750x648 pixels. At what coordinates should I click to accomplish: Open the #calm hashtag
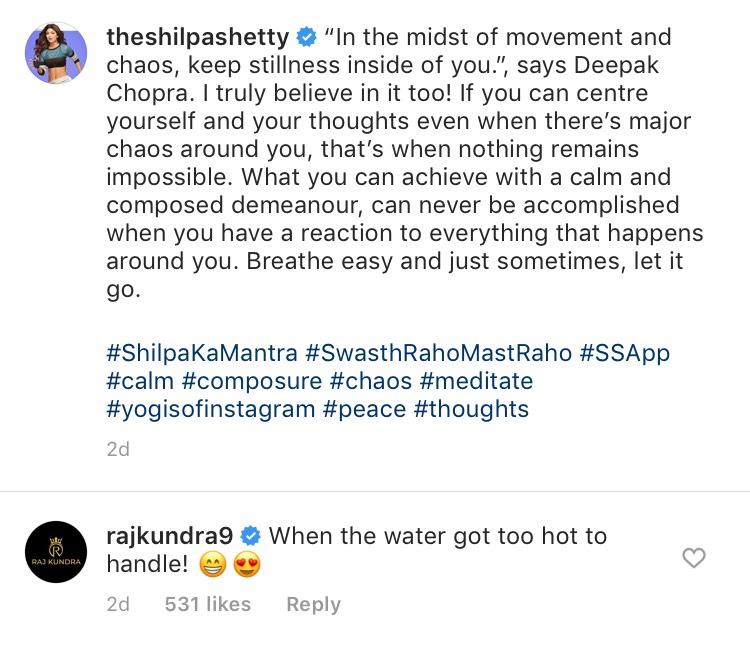pos(140,381)
